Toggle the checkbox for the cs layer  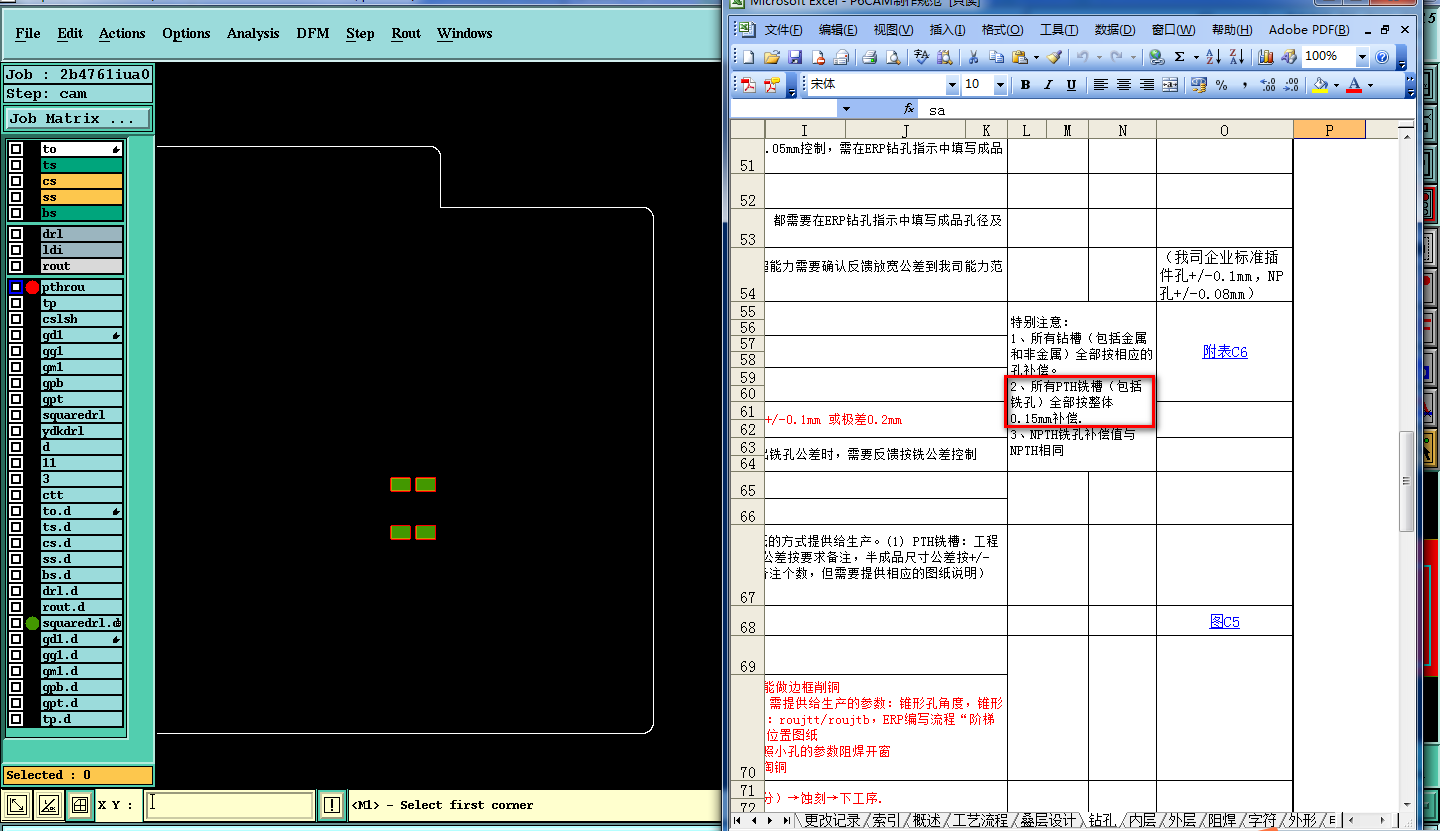pos(16,181)
